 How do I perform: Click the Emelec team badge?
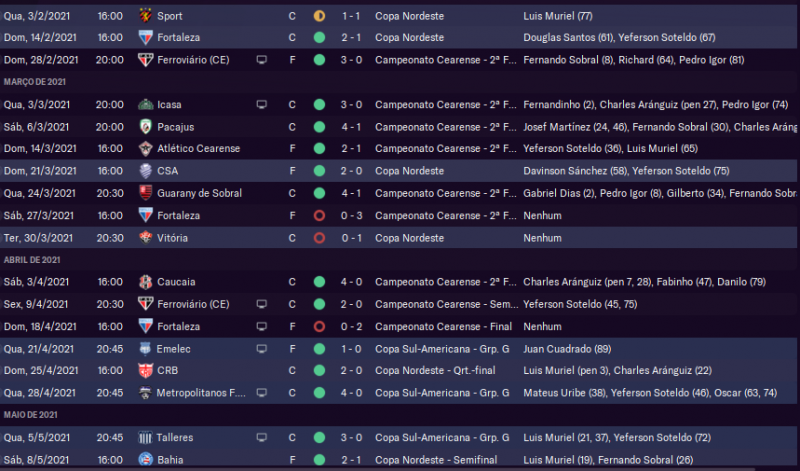145,349
